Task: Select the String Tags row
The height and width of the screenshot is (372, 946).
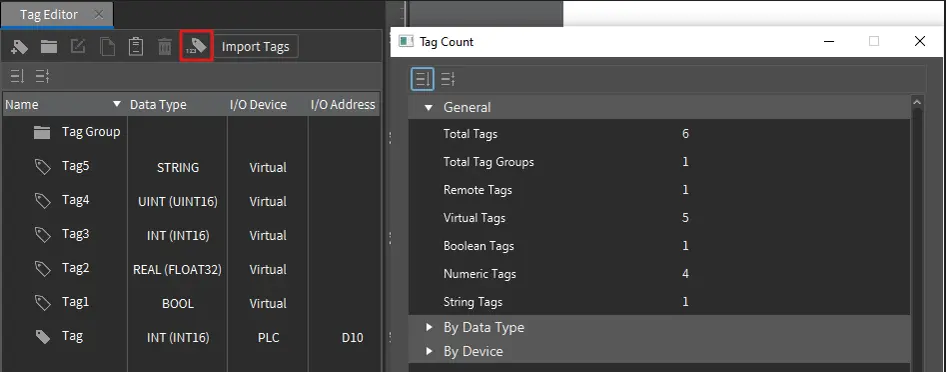Action: pyautogui.click(x=659, y=301)
